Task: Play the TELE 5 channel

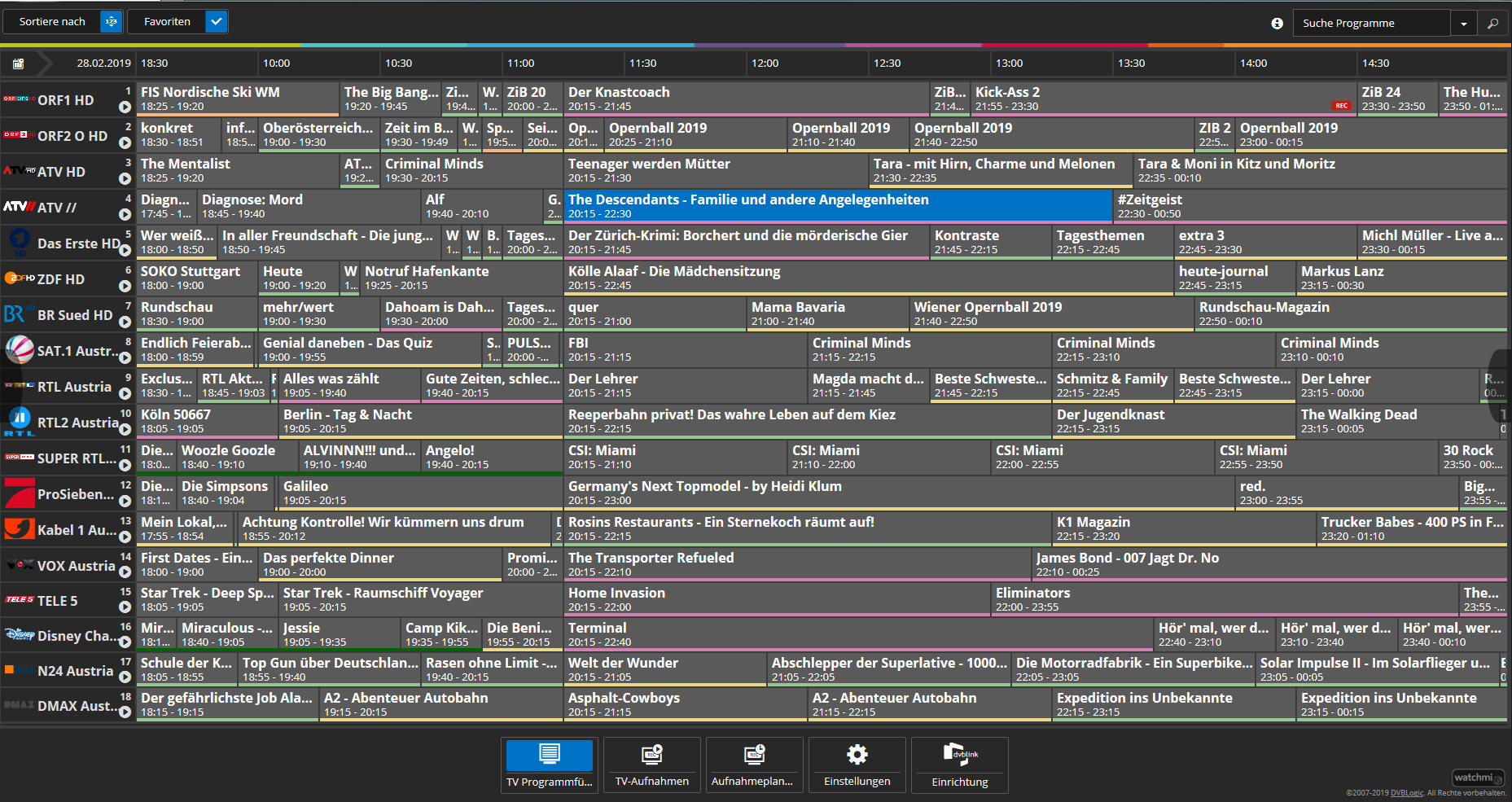Action: pyautogui.click(x=125, y=607)
